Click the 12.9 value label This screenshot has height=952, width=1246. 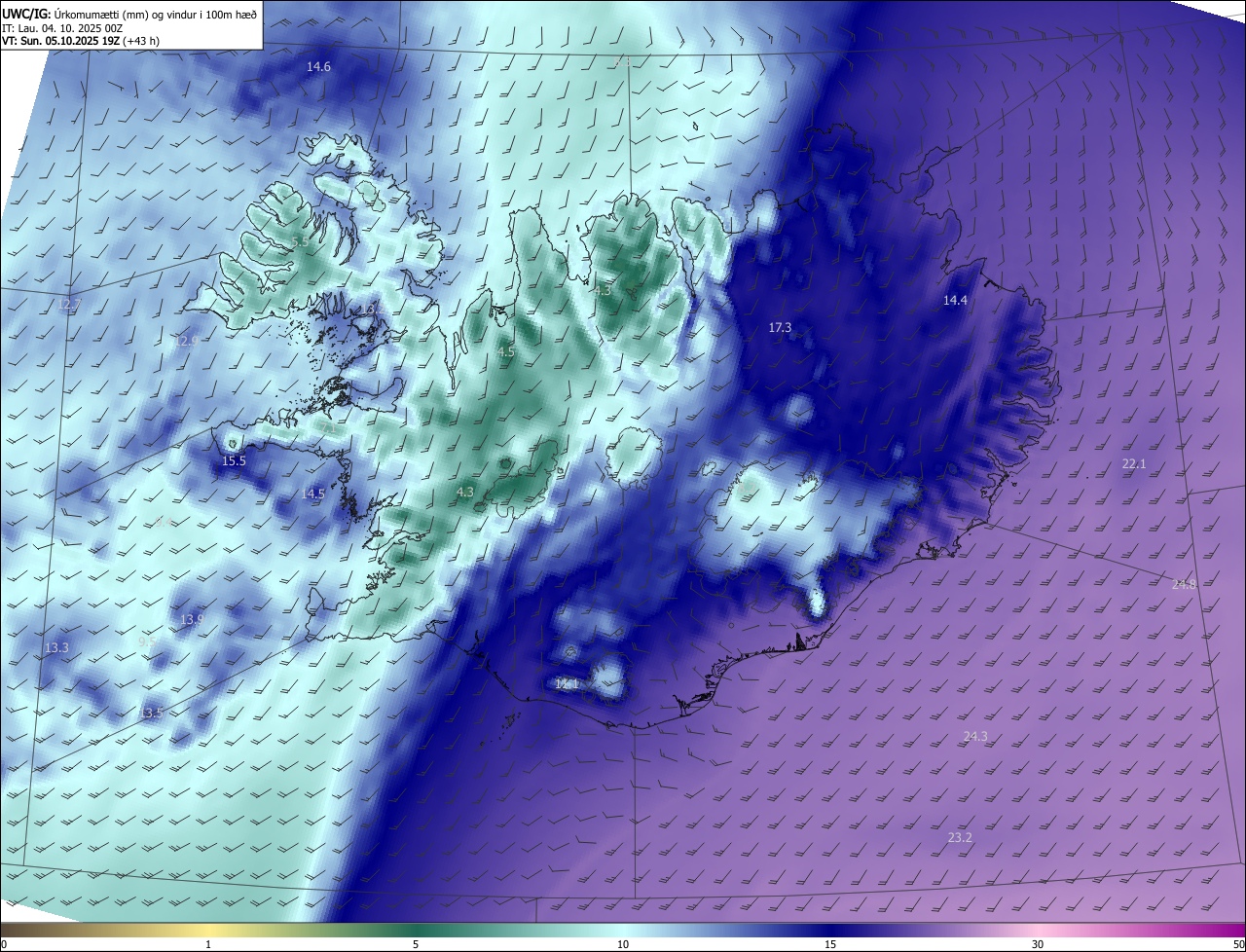click(x=187, y=341)
